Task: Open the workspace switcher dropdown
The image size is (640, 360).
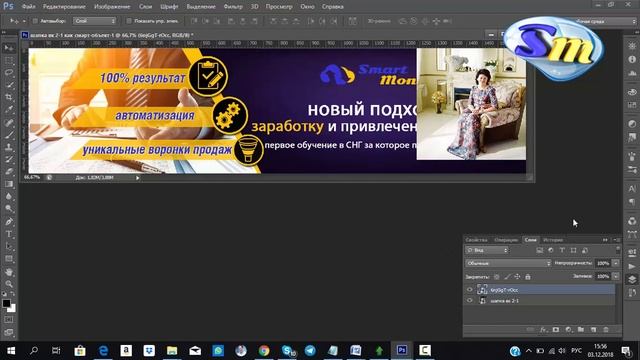Action: coord(605,21)
